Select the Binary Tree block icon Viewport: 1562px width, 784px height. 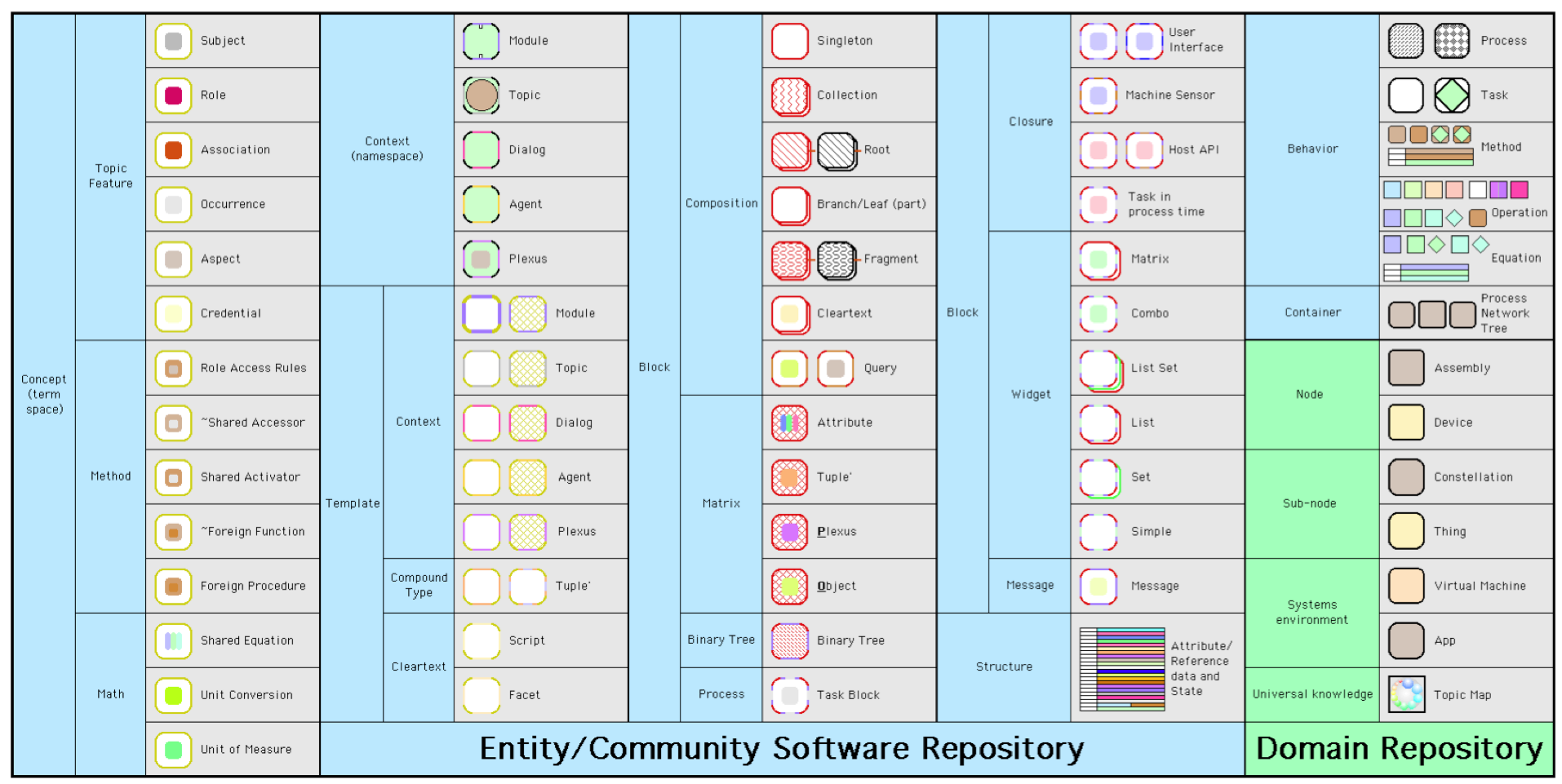click(x=789, y=640)
